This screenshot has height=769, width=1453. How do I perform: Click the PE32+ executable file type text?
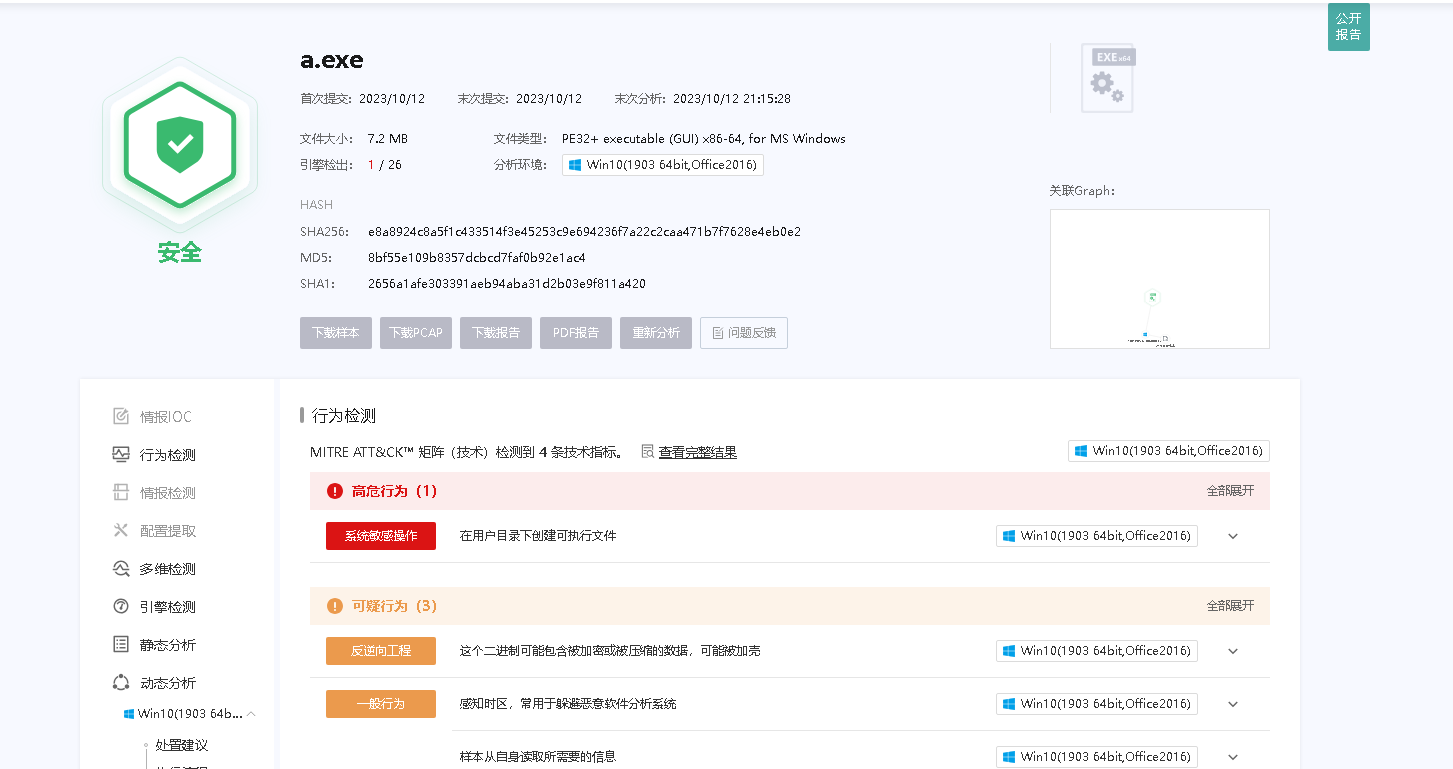coord(704,139)
